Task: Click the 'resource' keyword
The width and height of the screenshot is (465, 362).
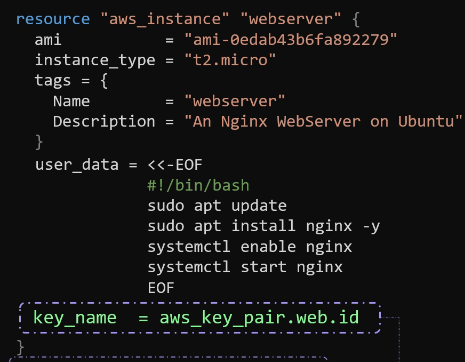Action: coord(53,19)
